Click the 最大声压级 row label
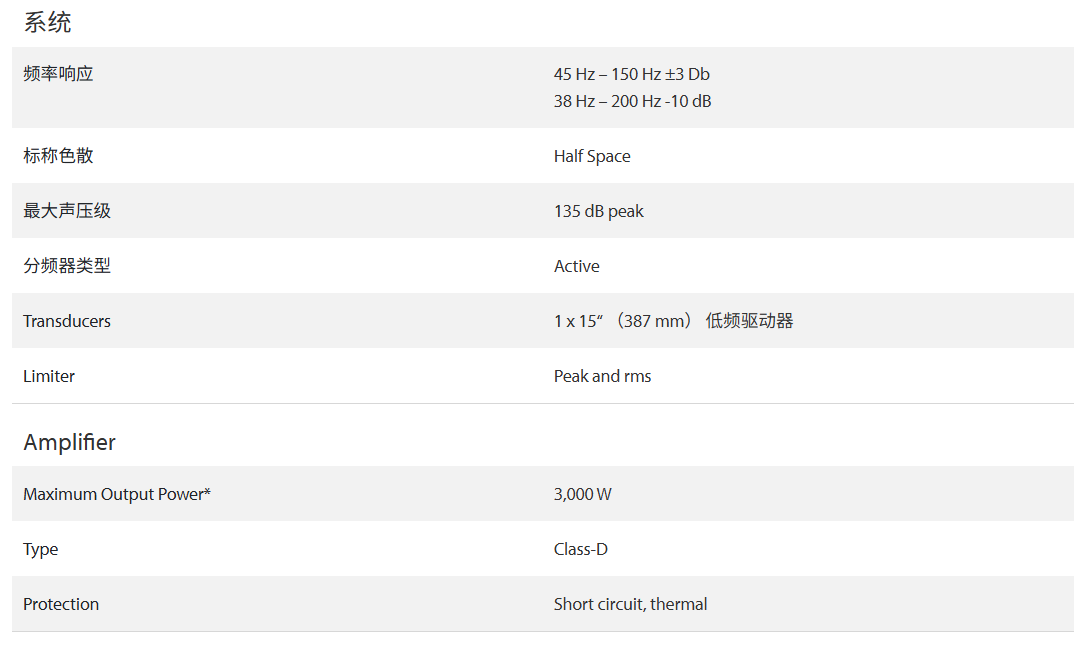Screen dimensions: 1087x645 pos(67,211)
